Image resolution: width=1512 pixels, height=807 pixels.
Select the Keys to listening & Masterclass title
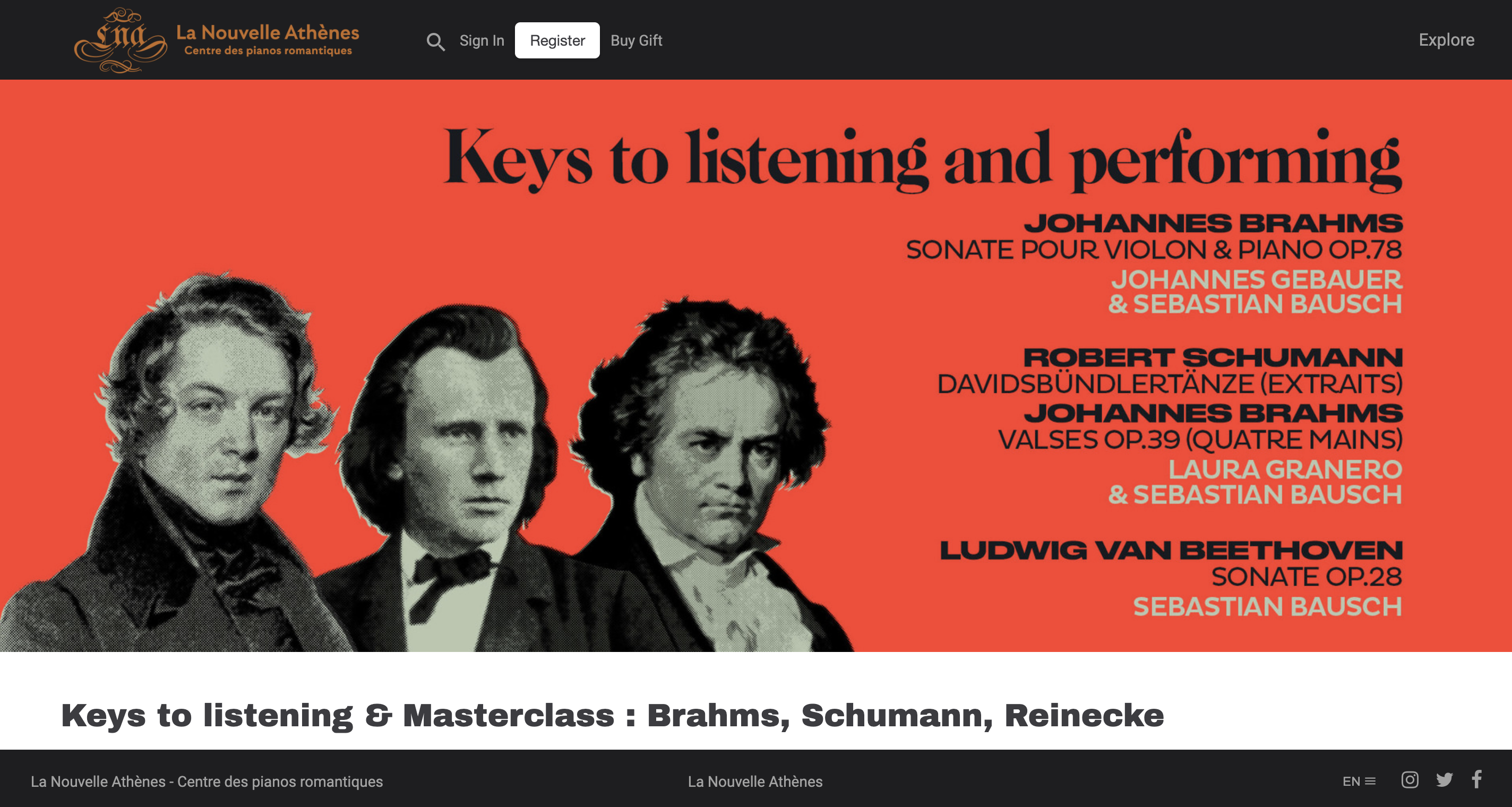point(612,716)
